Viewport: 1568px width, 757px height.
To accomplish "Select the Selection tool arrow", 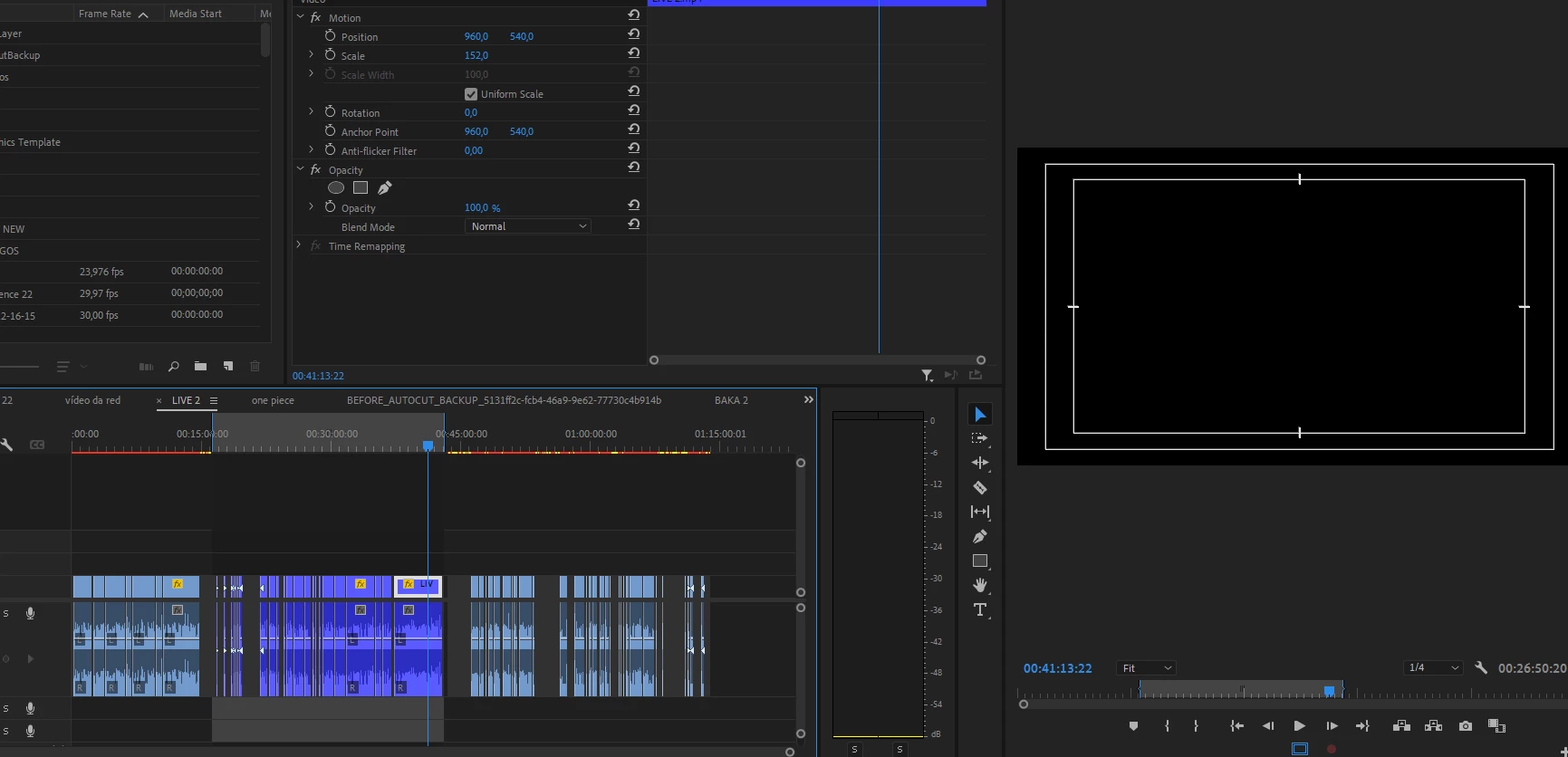I will coord(980,415).
